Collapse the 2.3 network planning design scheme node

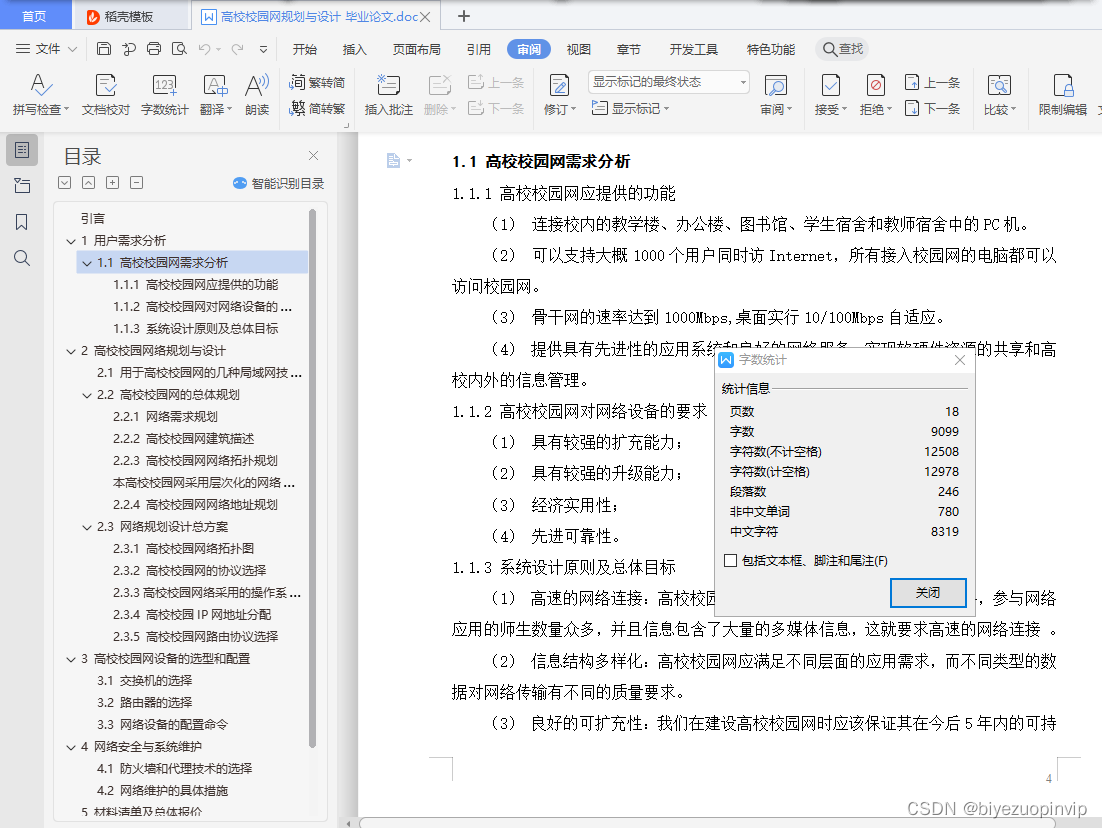[x=87, y=527]
